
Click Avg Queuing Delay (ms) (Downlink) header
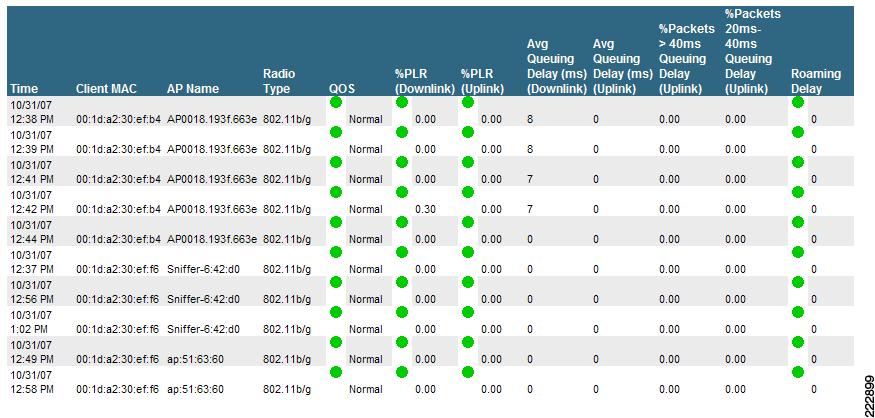click(x=556, y=66)
